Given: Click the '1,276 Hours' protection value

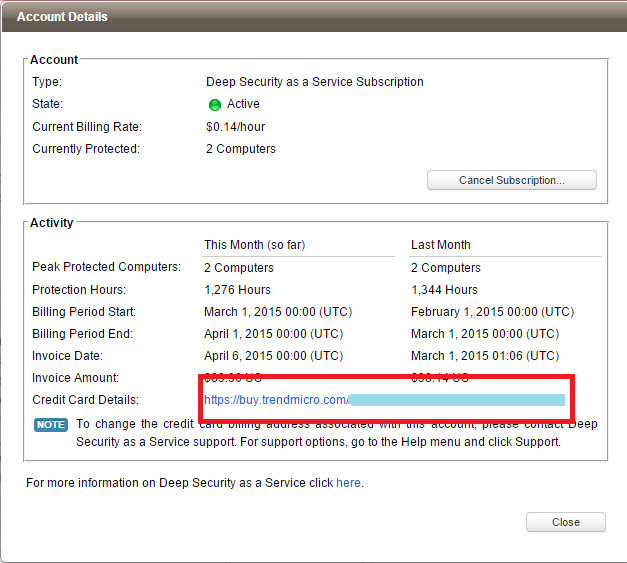Looking at the screenshot, I should tap(238, 289).
